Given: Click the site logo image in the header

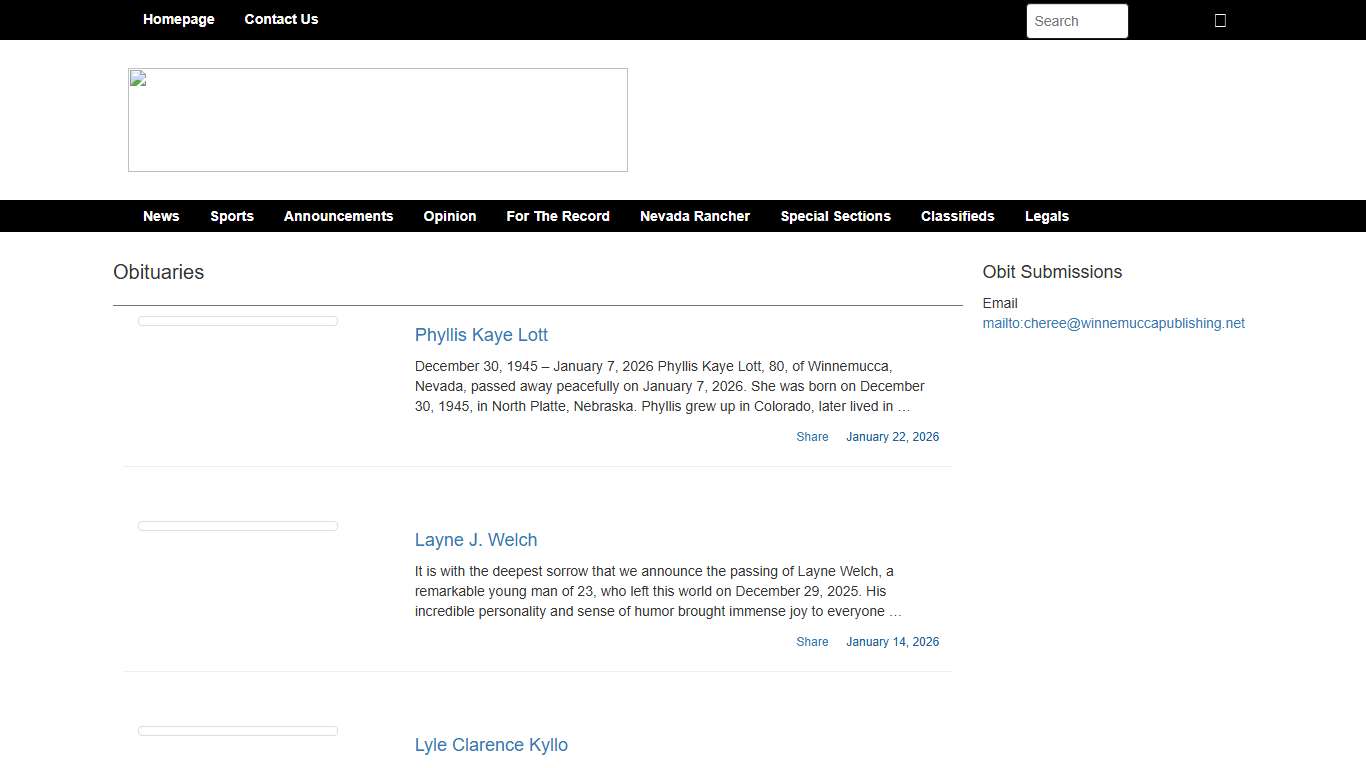Looking at the screenshot, I should (378, 120).
